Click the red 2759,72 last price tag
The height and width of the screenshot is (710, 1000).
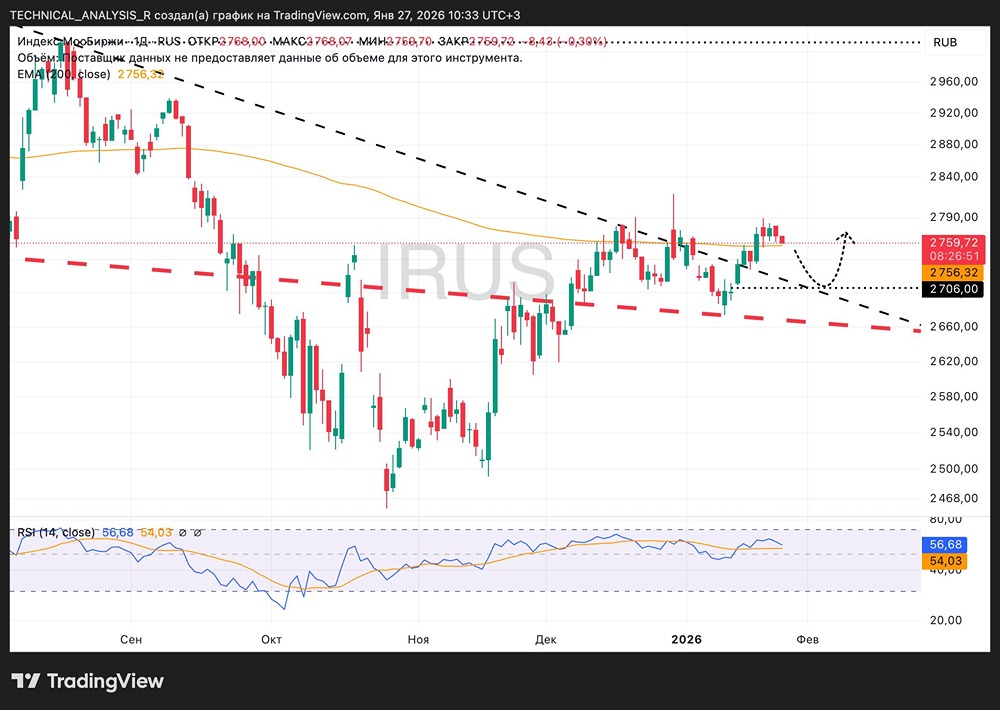pos(953,242)
